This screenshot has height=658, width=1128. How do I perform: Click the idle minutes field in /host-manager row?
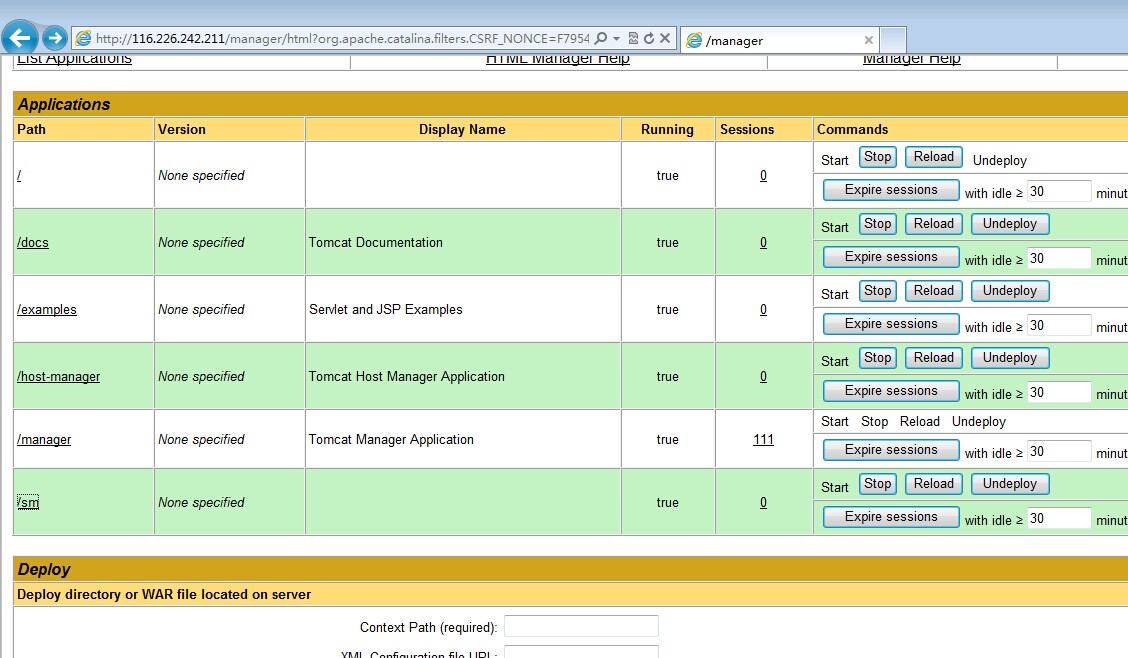click(1059, 392)
